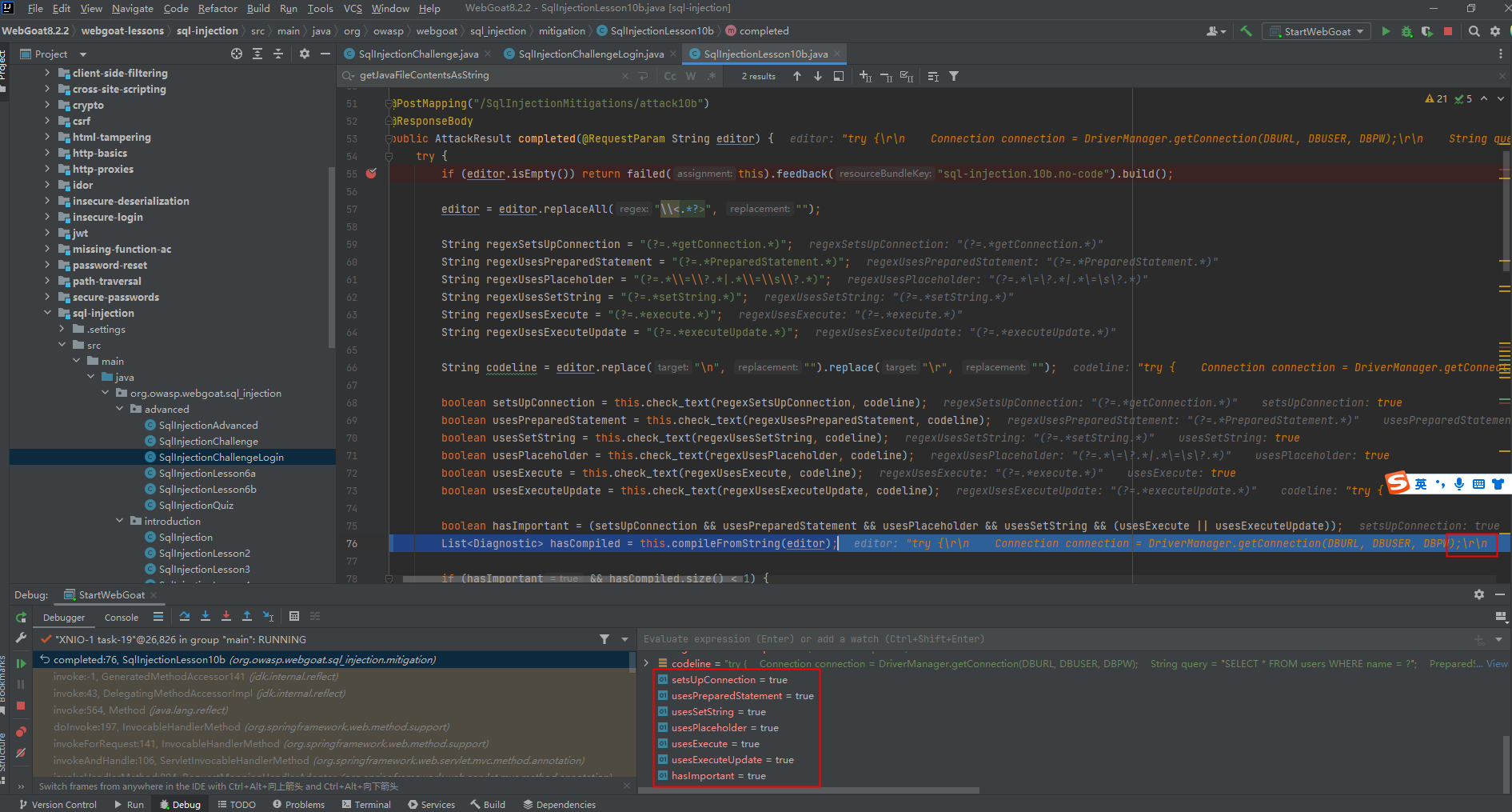Collapse the introduction package node
This screenshot has height=812, width=1512.
pos(120,521)
